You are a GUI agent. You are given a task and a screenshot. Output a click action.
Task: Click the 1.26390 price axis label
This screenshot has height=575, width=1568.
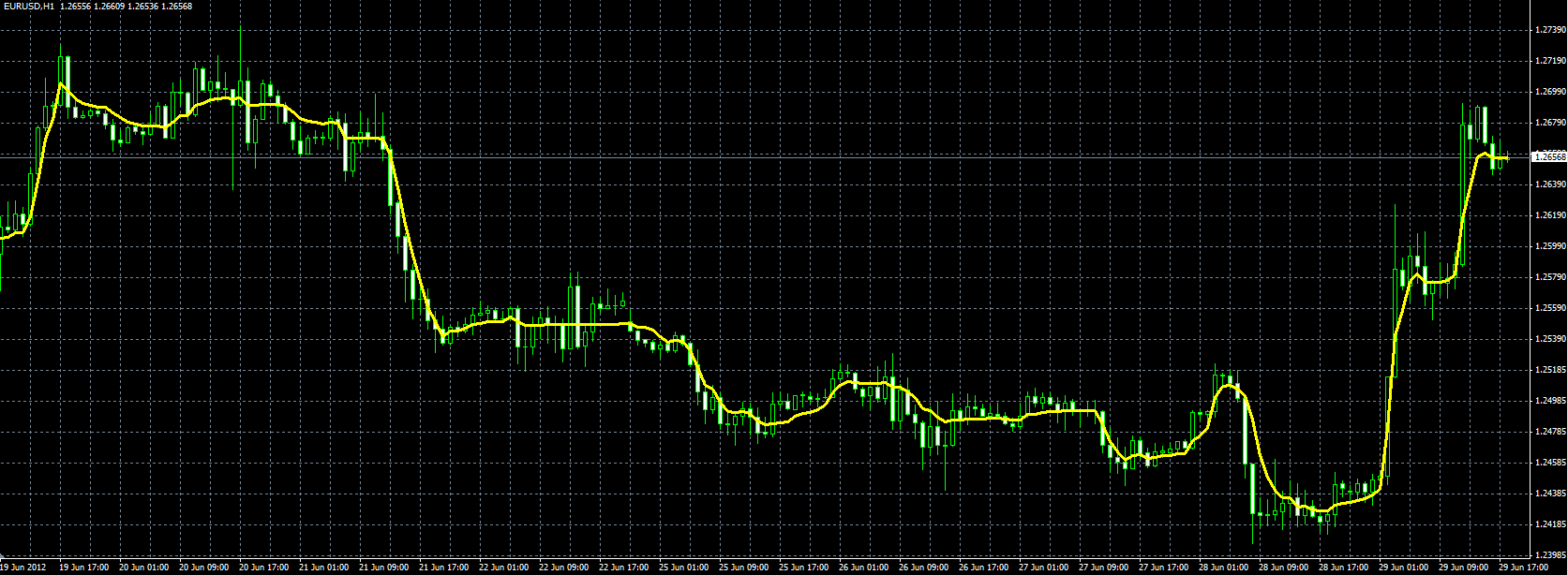click(1551, 184)
